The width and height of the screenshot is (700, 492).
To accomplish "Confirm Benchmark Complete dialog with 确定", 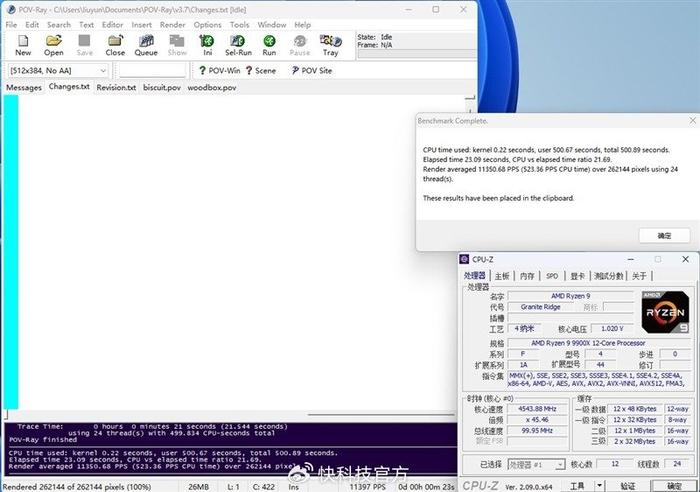I will coord(664,235).
